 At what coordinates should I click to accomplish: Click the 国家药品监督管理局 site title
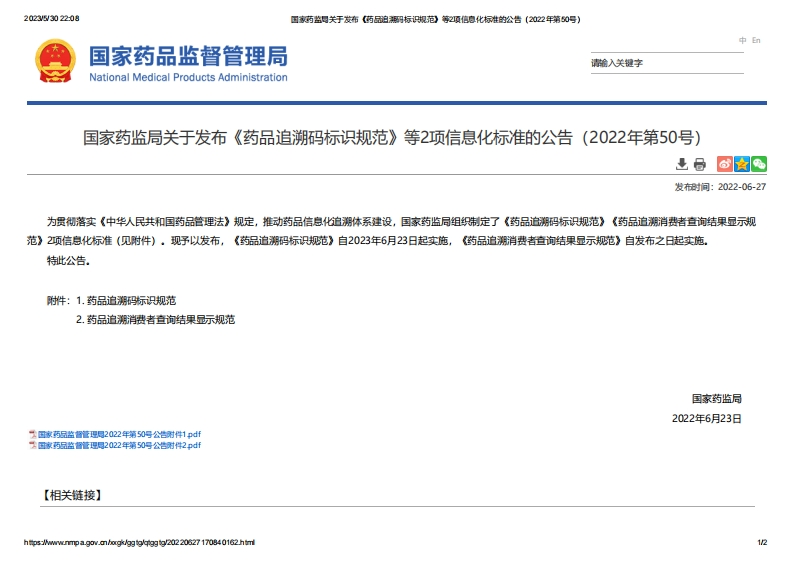click(188, 55)
